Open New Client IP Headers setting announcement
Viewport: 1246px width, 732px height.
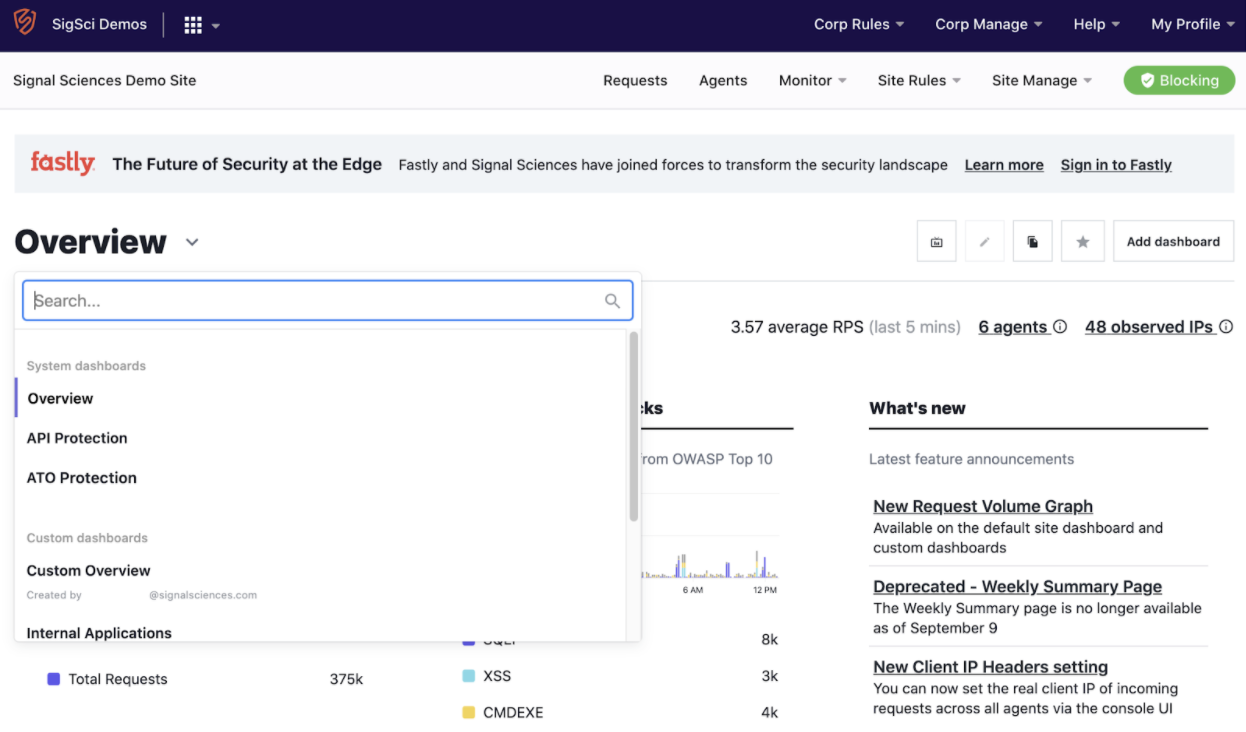[x=990, y=667]
